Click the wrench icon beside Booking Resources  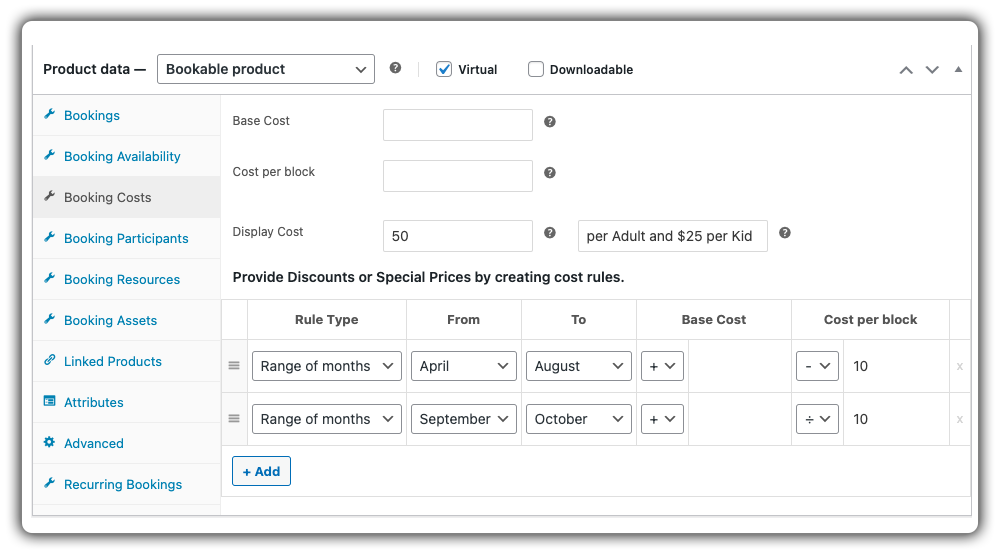point(49,278)
